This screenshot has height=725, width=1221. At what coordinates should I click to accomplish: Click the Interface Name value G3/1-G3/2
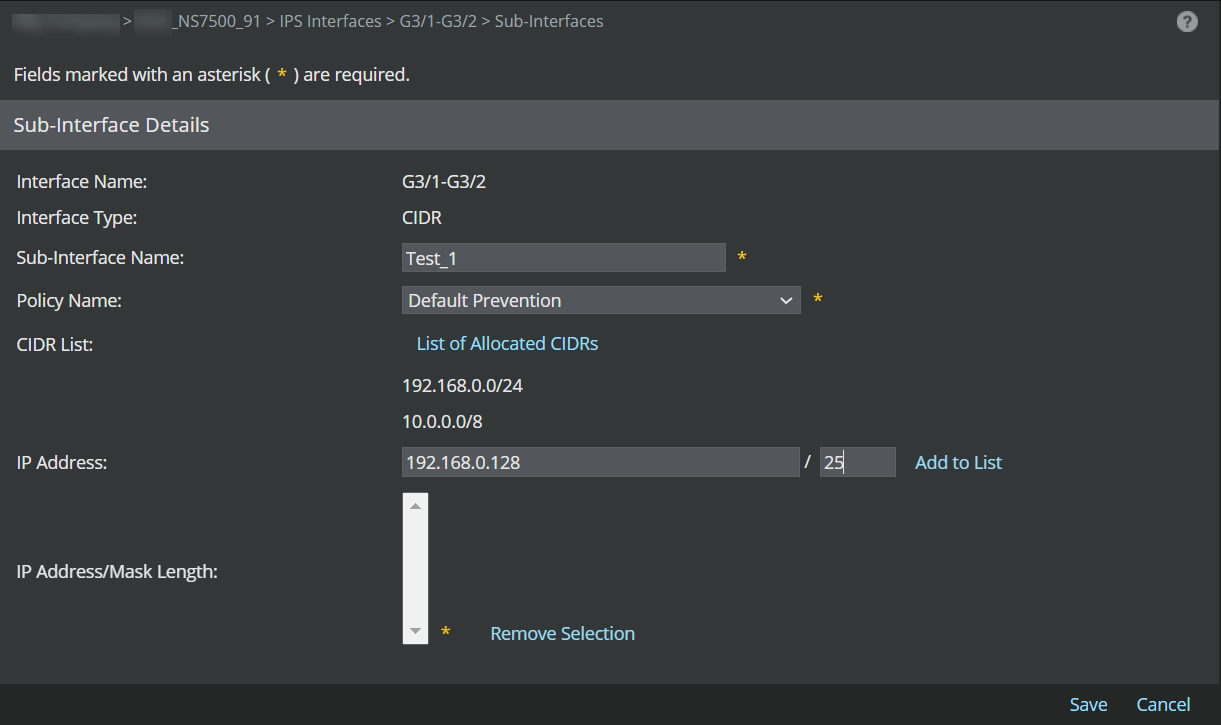click(x=444, y=182)
